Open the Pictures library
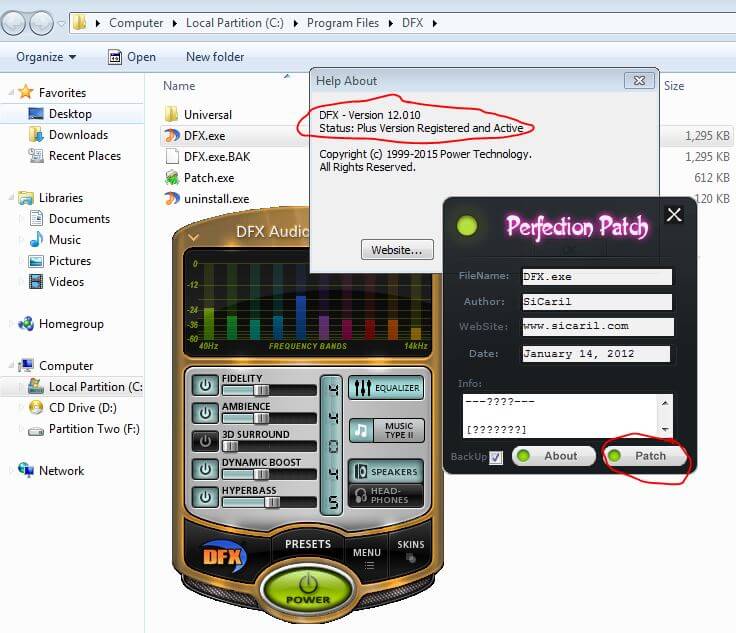This screenshot has height=633, width=736. pos(69,261)
